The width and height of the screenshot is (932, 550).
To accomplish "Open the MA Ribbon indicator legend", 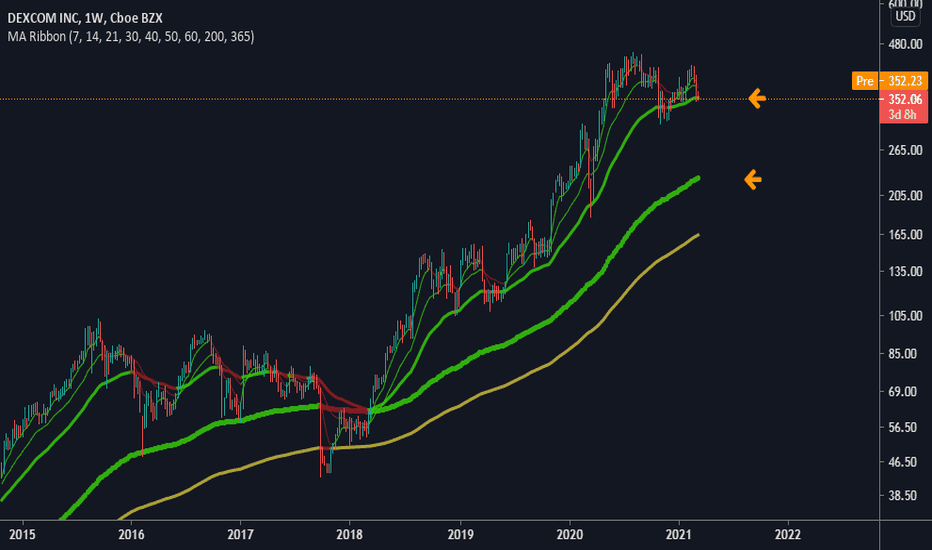I will (x=131, y=36).
